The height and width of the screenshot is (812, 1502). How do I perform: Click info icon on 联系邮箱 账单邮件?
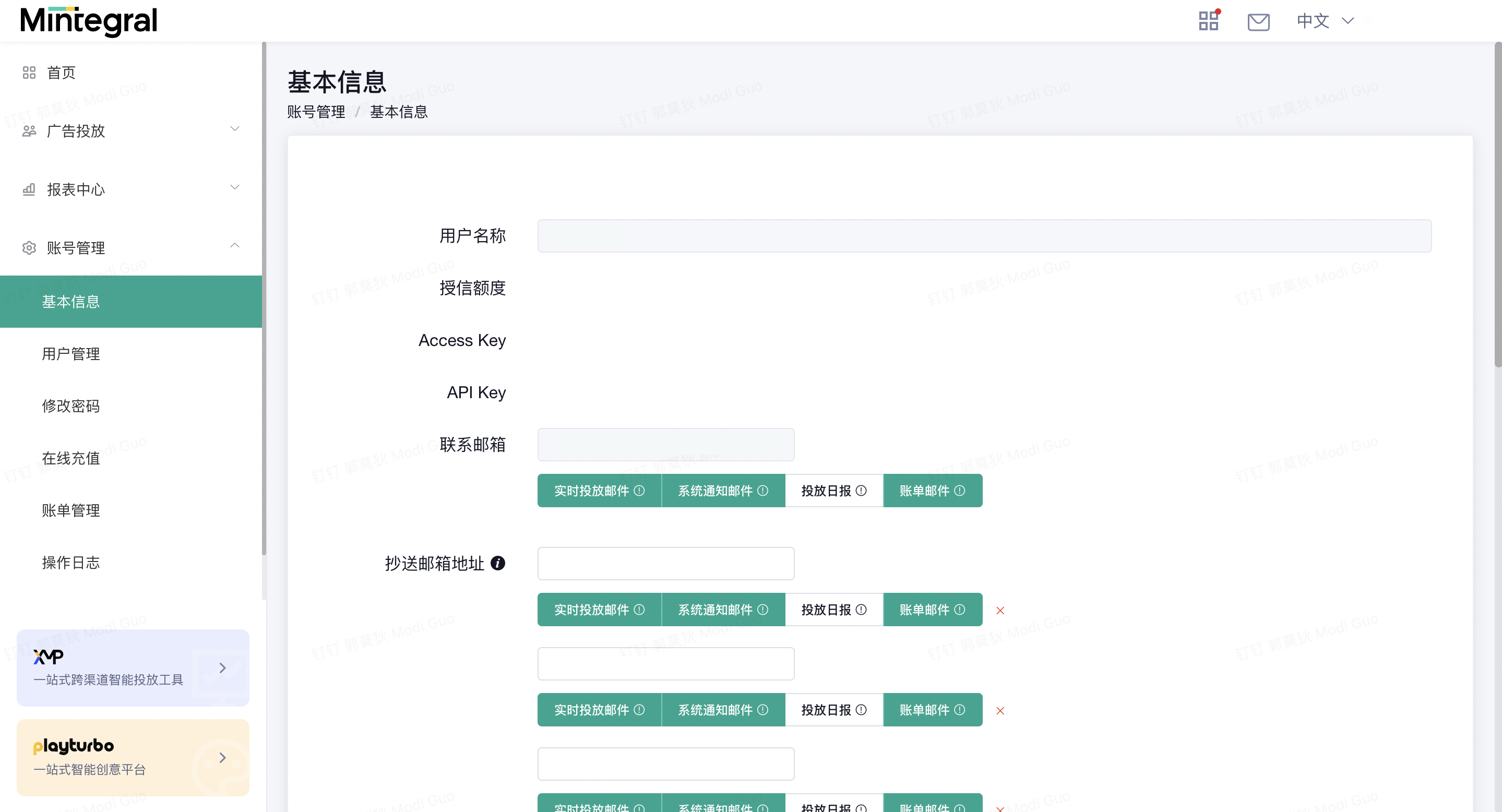click(x=960, y=491)
